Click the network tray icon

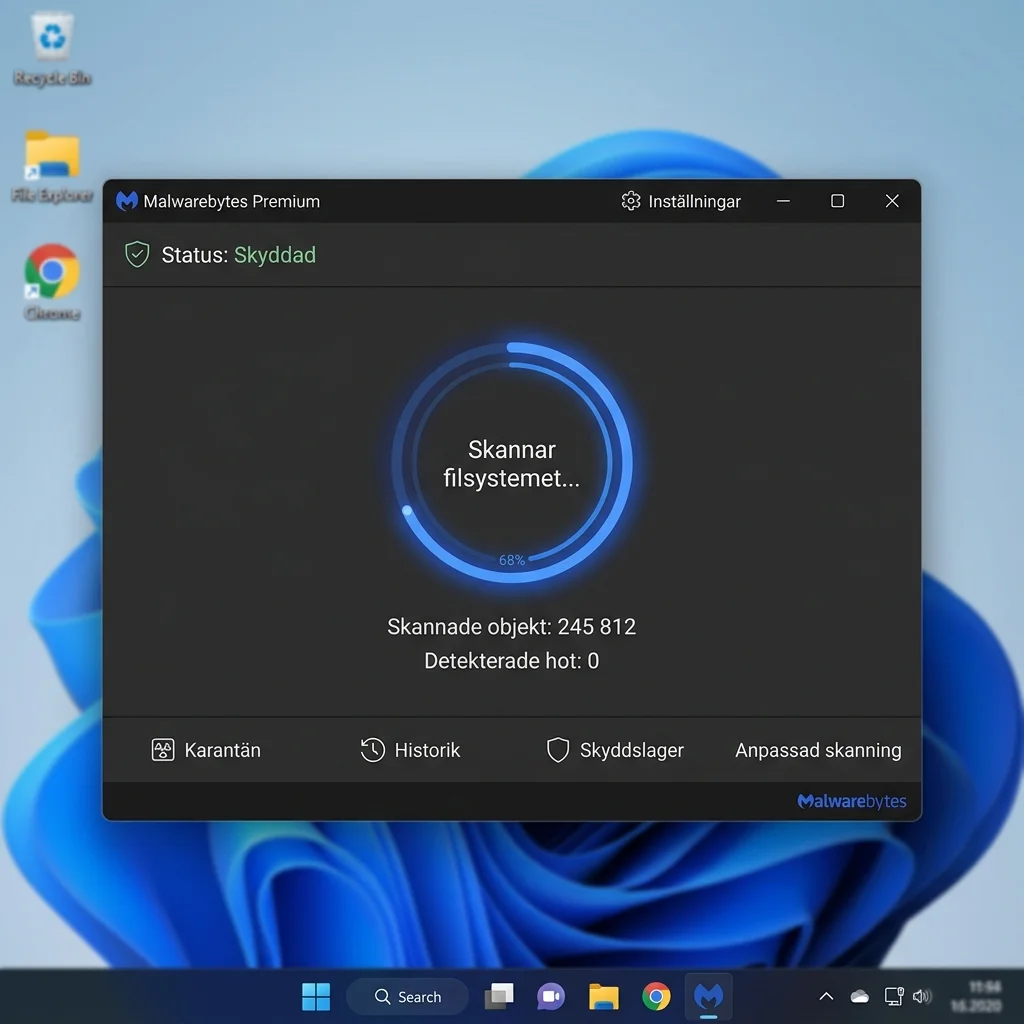pos(893,997)
